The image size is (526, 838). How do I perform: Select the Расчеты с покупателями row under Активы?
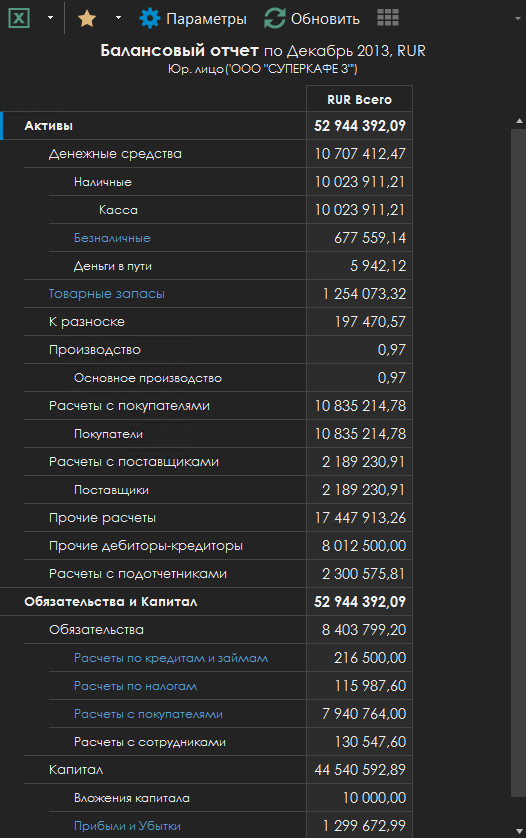(x=218, y=406)
